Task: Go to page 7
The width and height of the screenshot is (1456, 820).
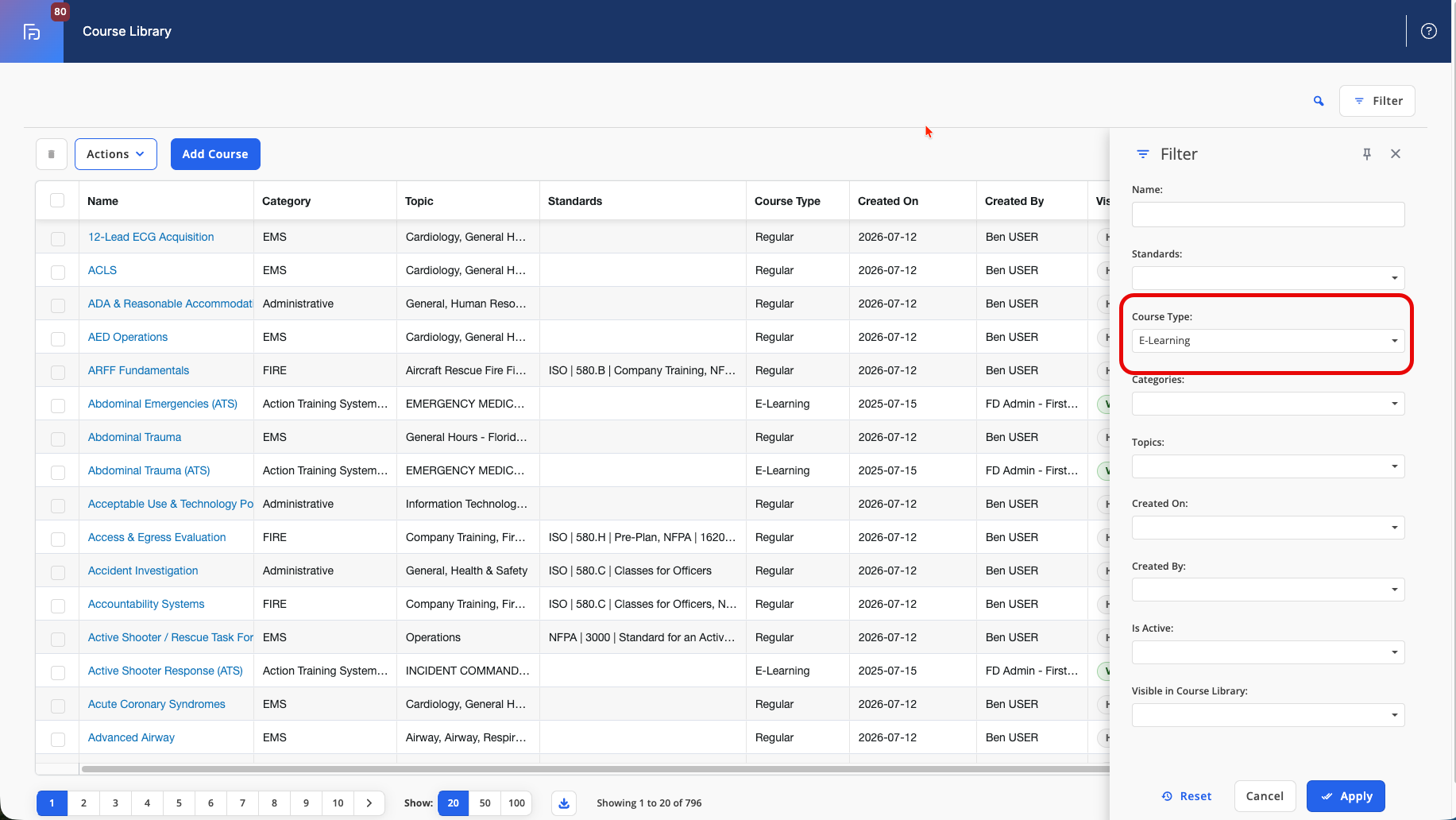Action: (242, 803)
